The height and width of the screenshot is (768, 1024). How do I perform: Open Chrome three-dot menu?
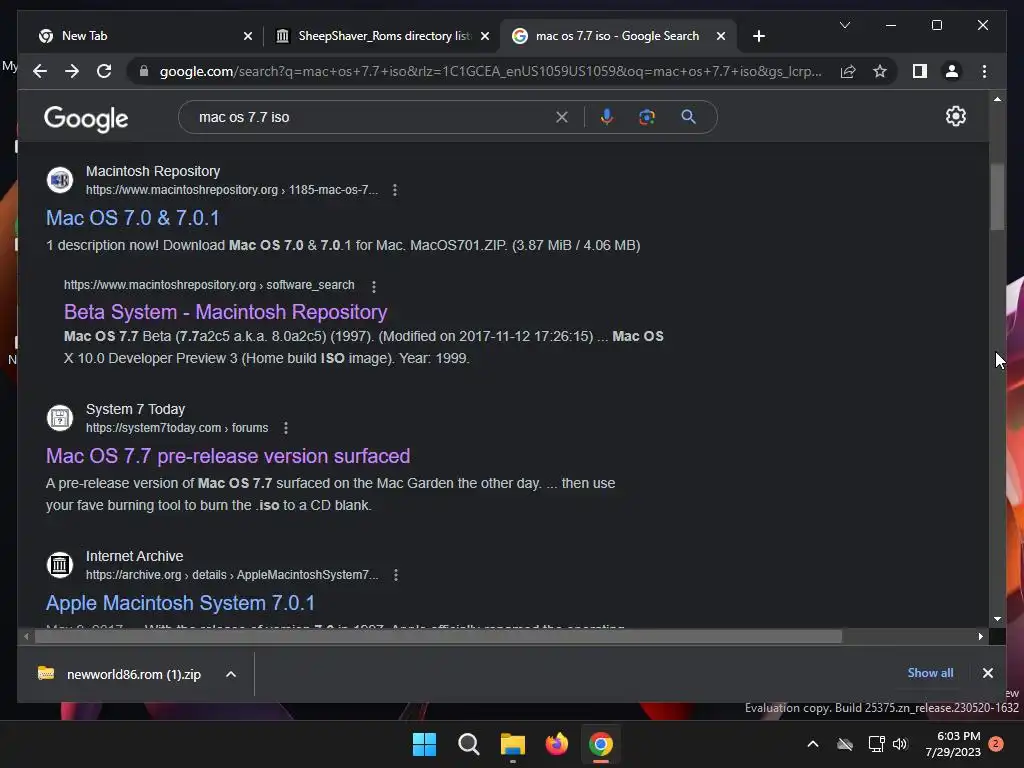[984, 71]
